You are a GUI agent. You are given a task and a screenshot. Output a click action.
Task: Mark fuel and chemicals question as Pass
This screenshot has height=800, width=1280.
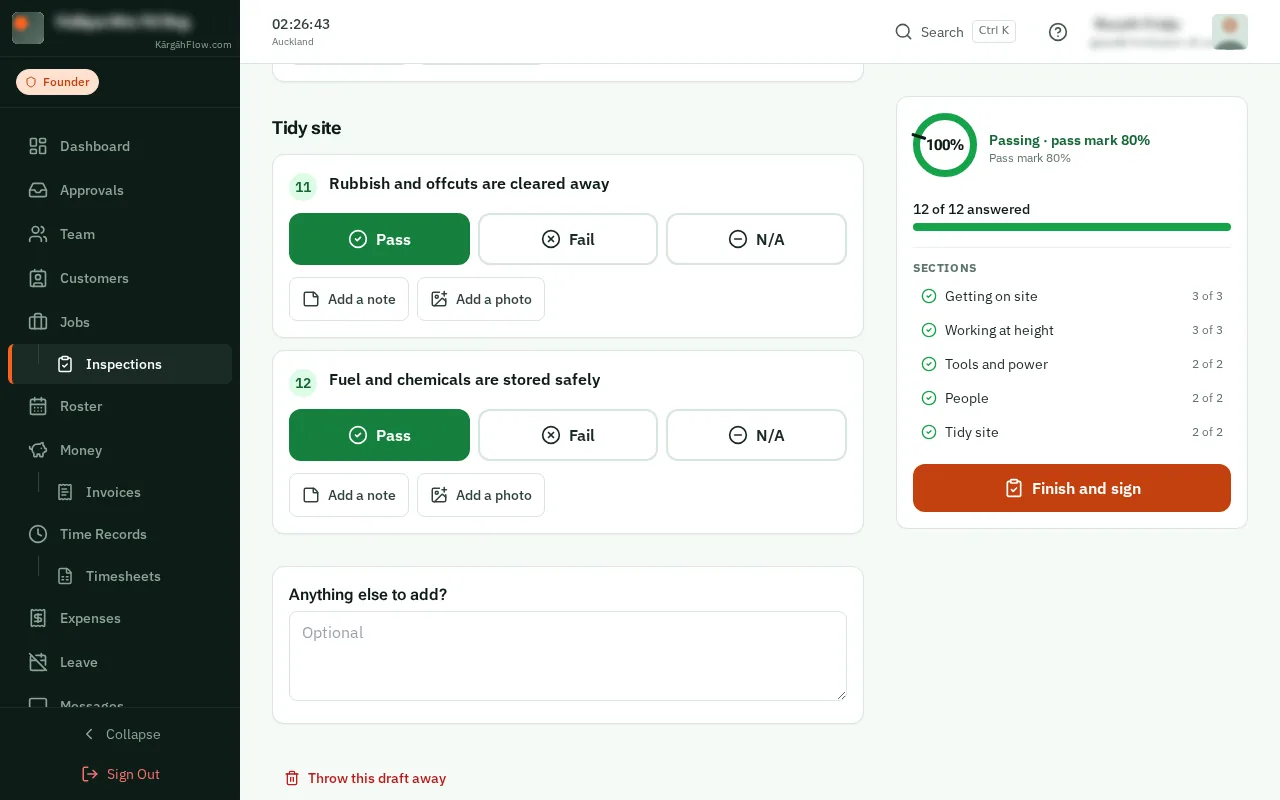click(x=379, y=435)
